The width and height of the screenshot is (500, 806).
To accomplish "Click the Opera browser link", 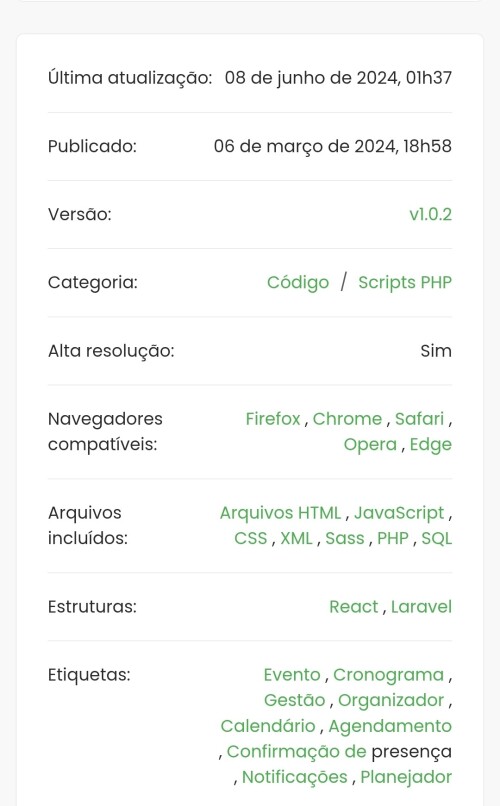I will coord(370,445).
